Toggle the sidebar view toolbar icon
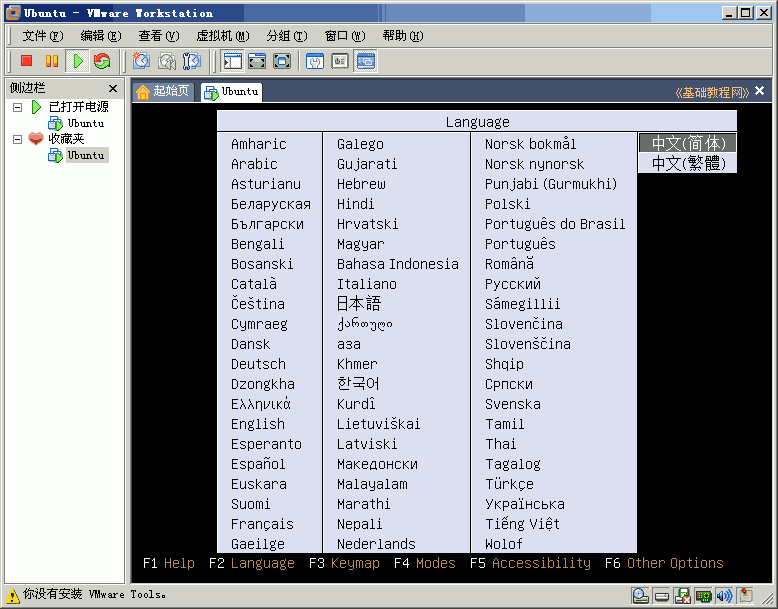Image resolution: width=778 pixels, height=609 pixels. click(x=232, y=61)
